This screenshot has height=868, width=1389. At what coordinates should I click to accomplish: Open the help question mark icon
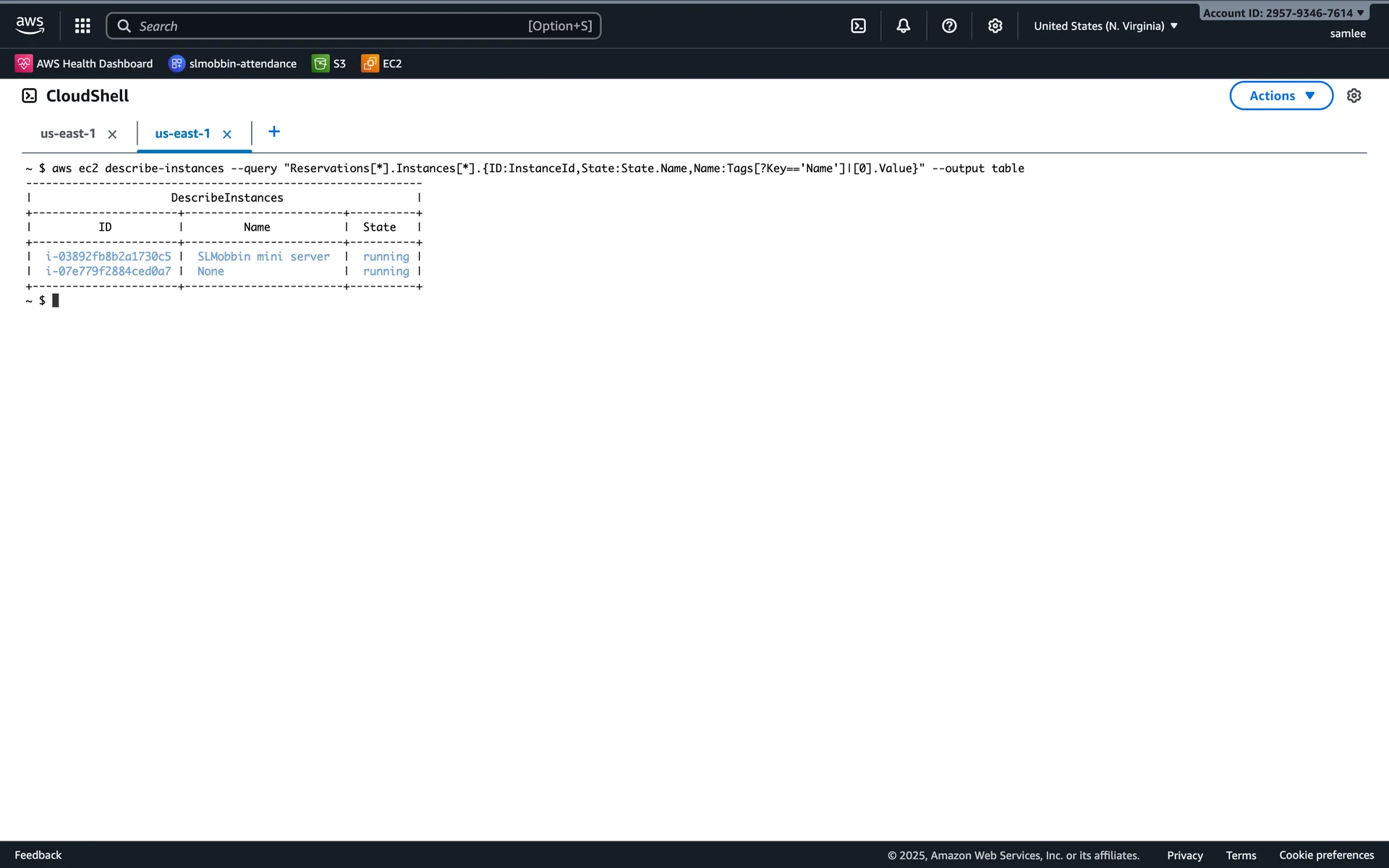pos(949,26)
